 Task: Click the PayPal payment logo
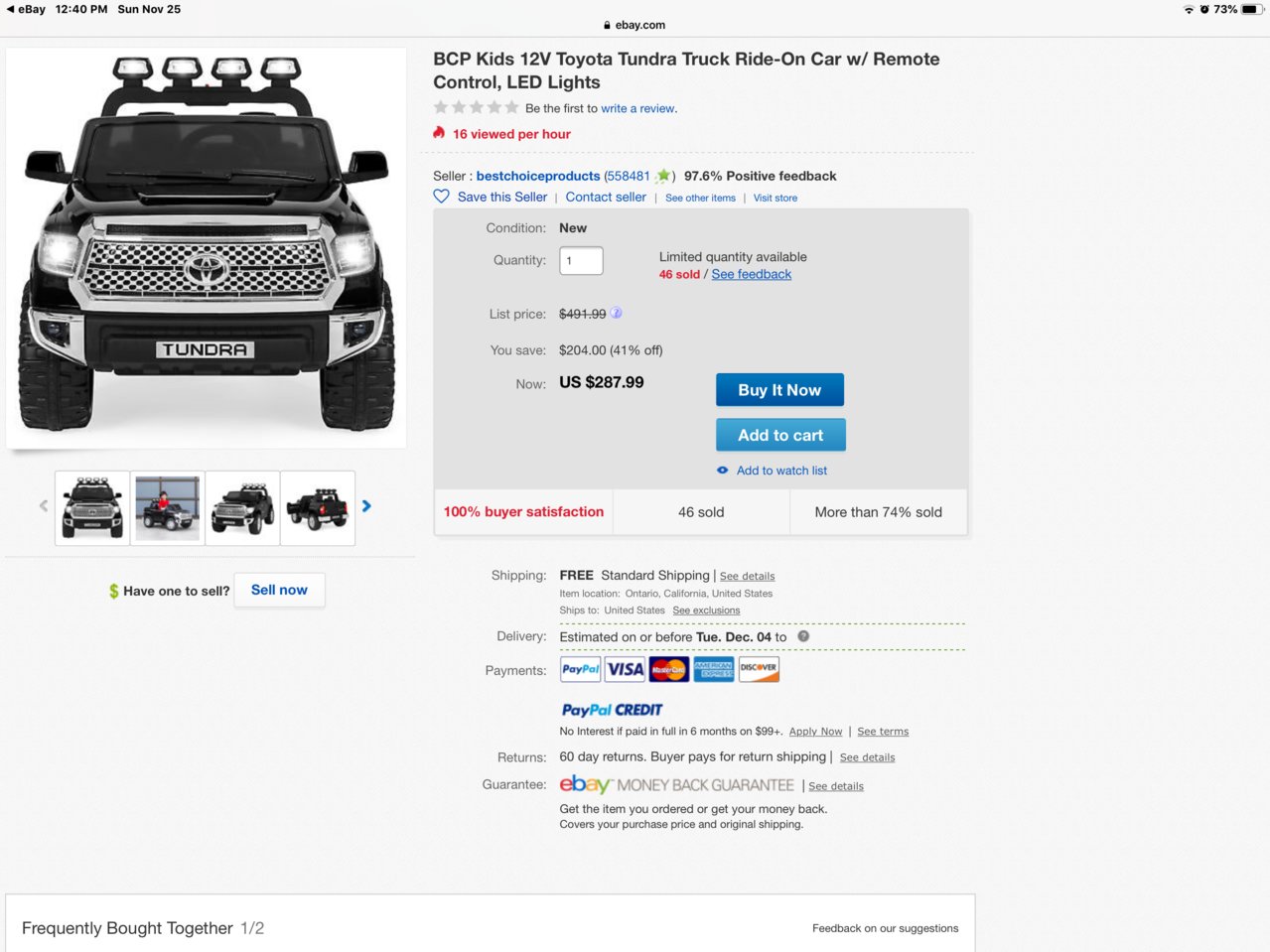point(581,669)
